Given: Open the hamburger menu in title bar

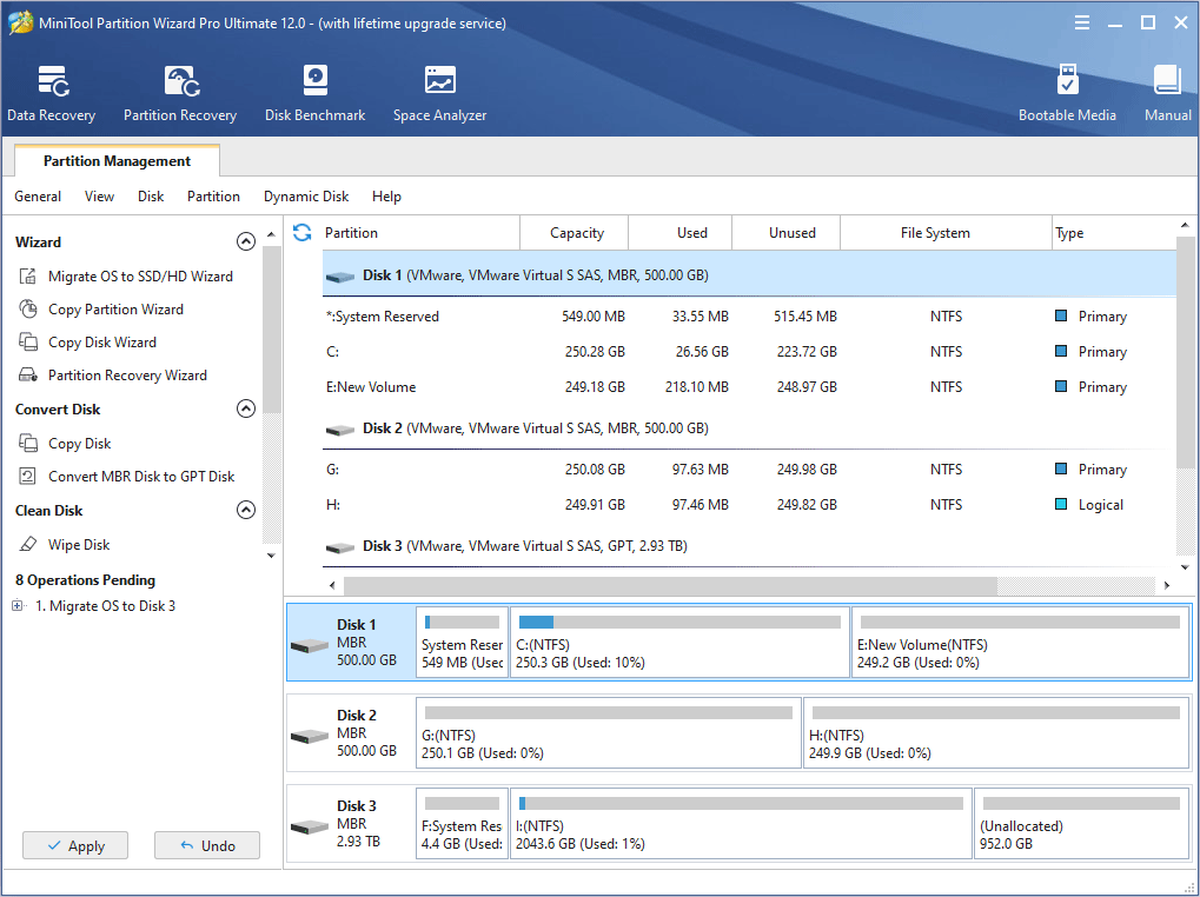Looking at the screenshot, I should [x=1082, y=23].
